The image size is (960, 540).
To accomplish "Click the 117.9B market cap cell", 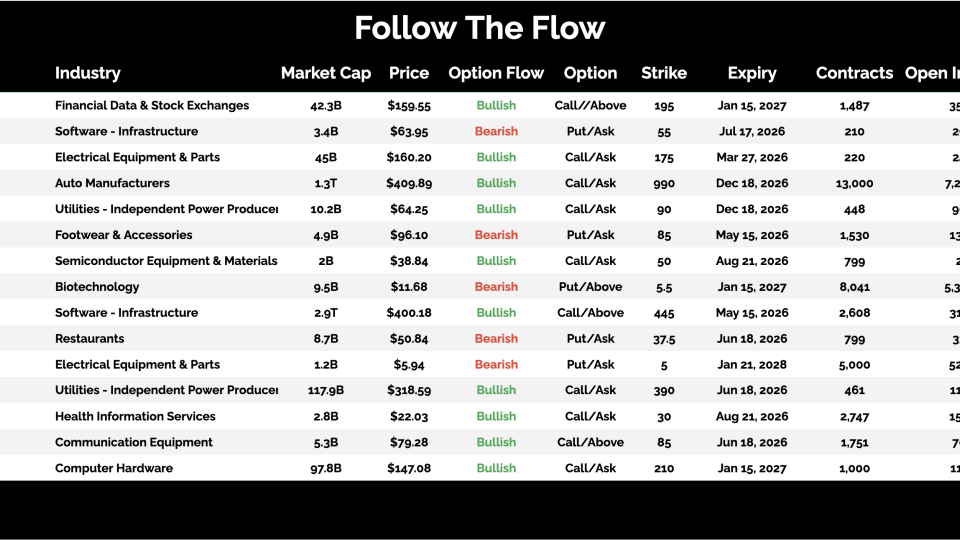I will click(x=326, y=391).
